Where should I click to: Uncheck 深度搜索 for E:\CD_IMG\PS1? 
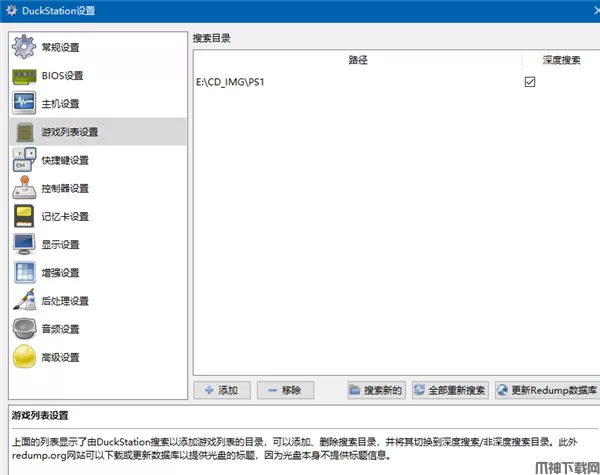(530, 82)
